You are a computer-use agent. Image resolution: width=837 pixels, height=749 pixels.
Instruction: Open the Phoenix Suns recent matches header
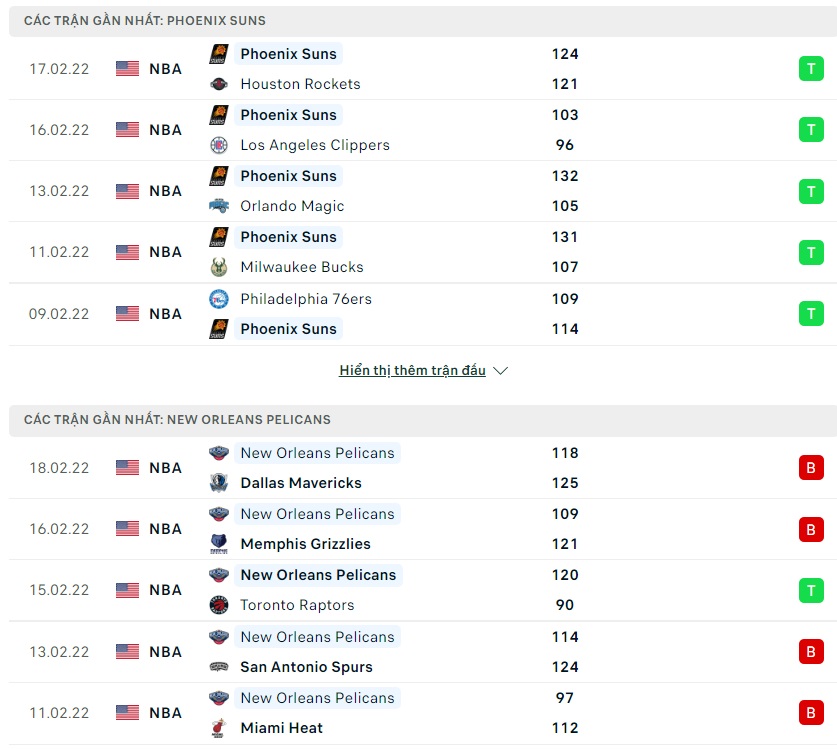point(145,21)
